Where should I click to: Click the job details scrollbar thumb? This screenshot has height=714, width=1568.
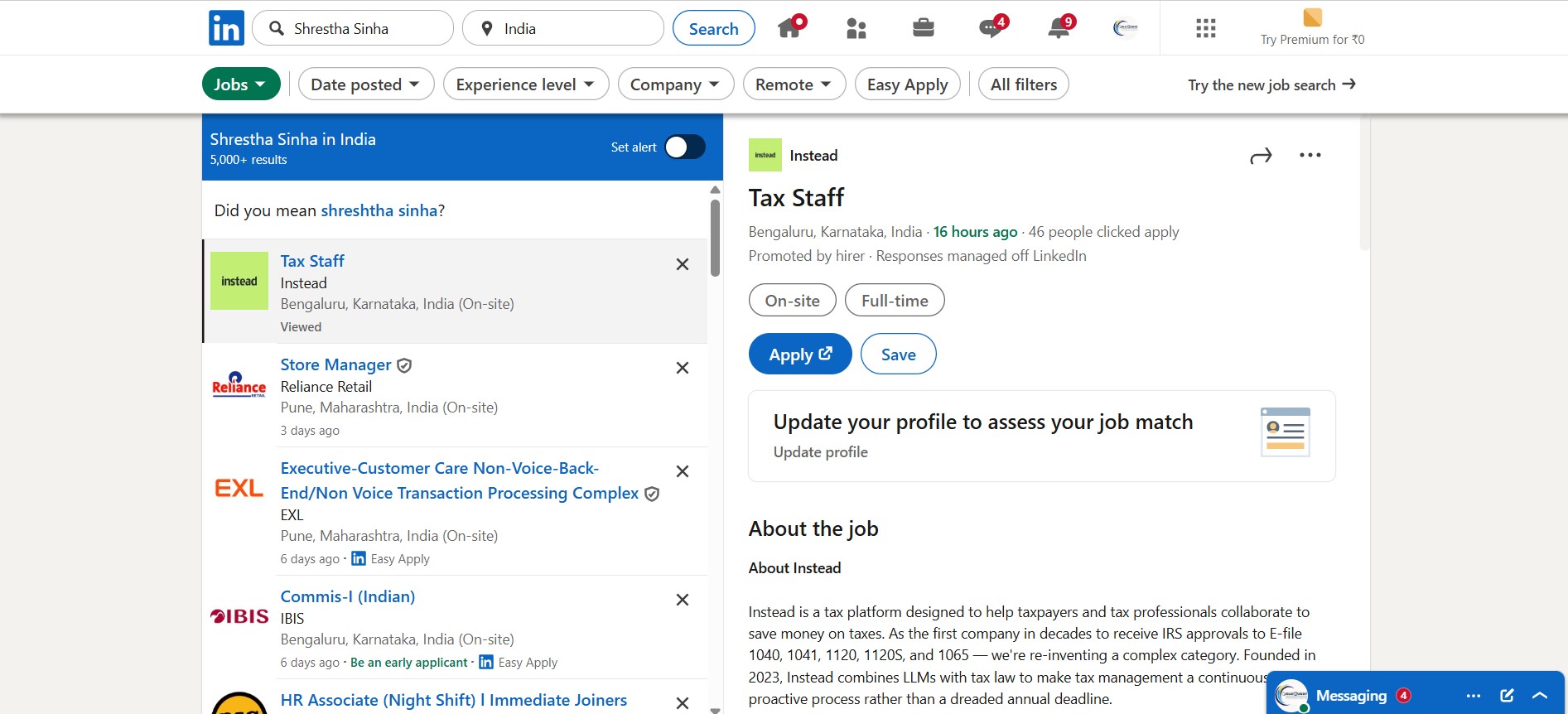[1365, 182]
